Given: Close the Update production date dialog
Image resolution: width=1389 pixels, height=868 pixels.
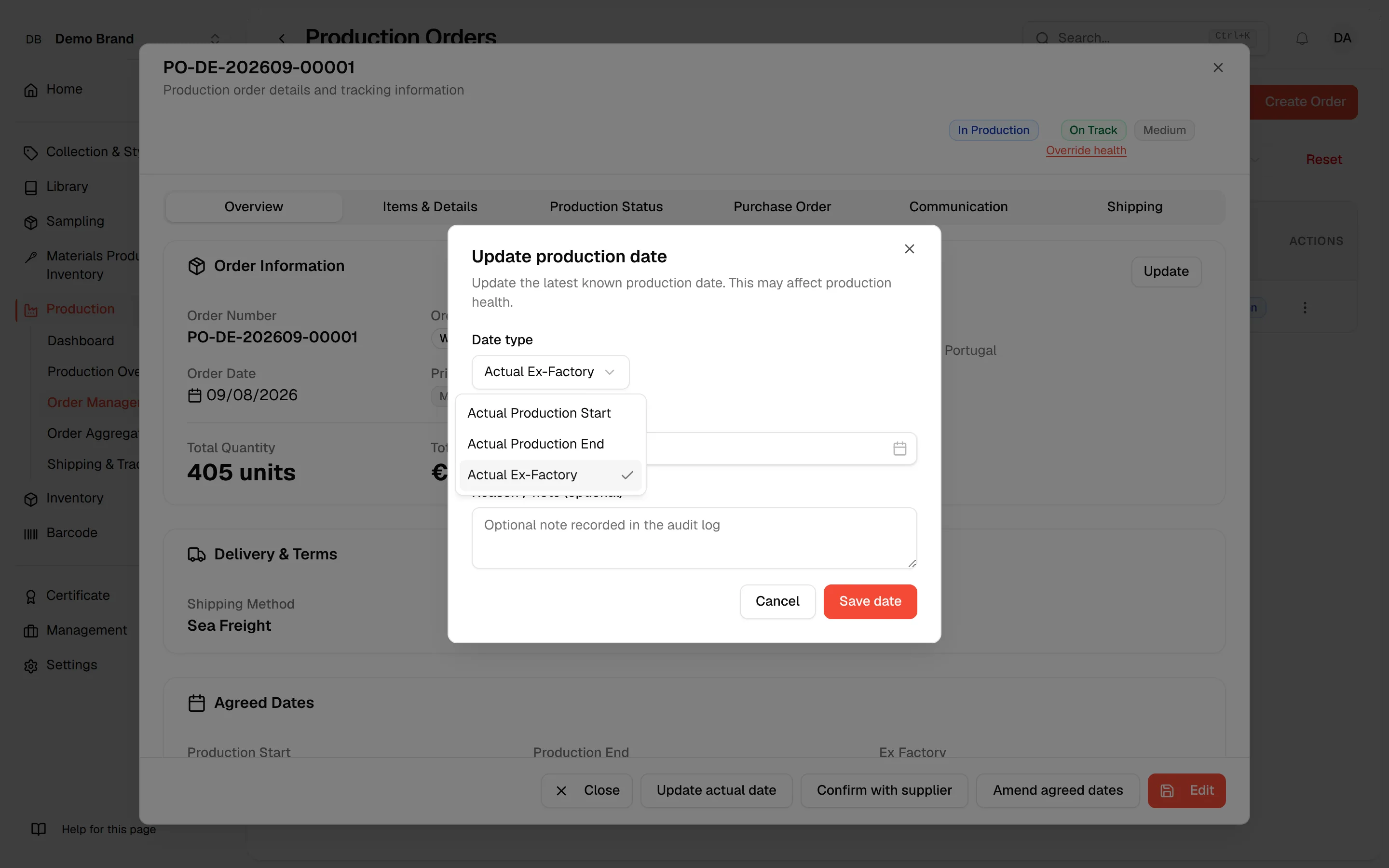Looking at the screenshot, I should click(x=909, y=249).
